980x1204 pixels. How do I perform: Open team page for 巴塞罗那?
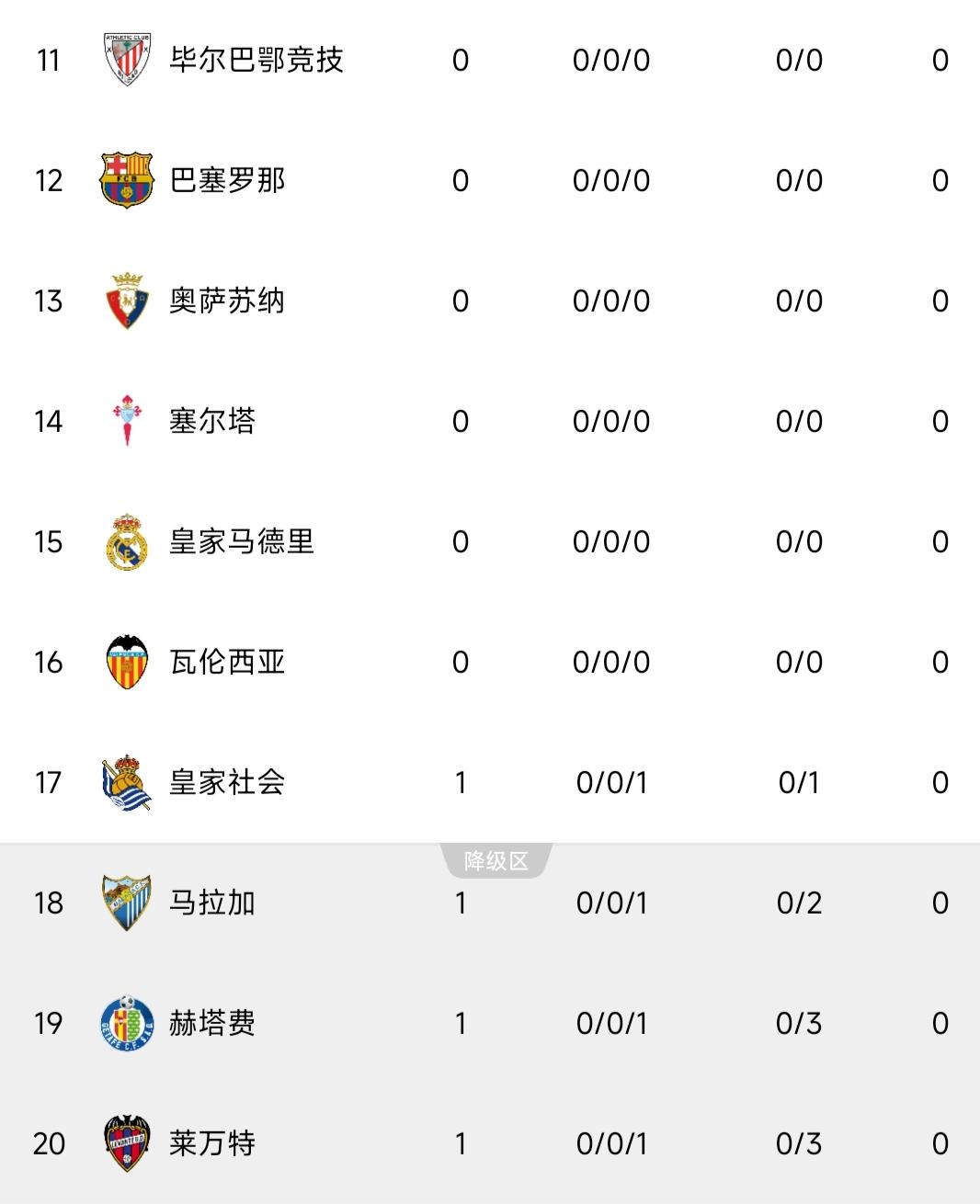click(x=227, y=180)
